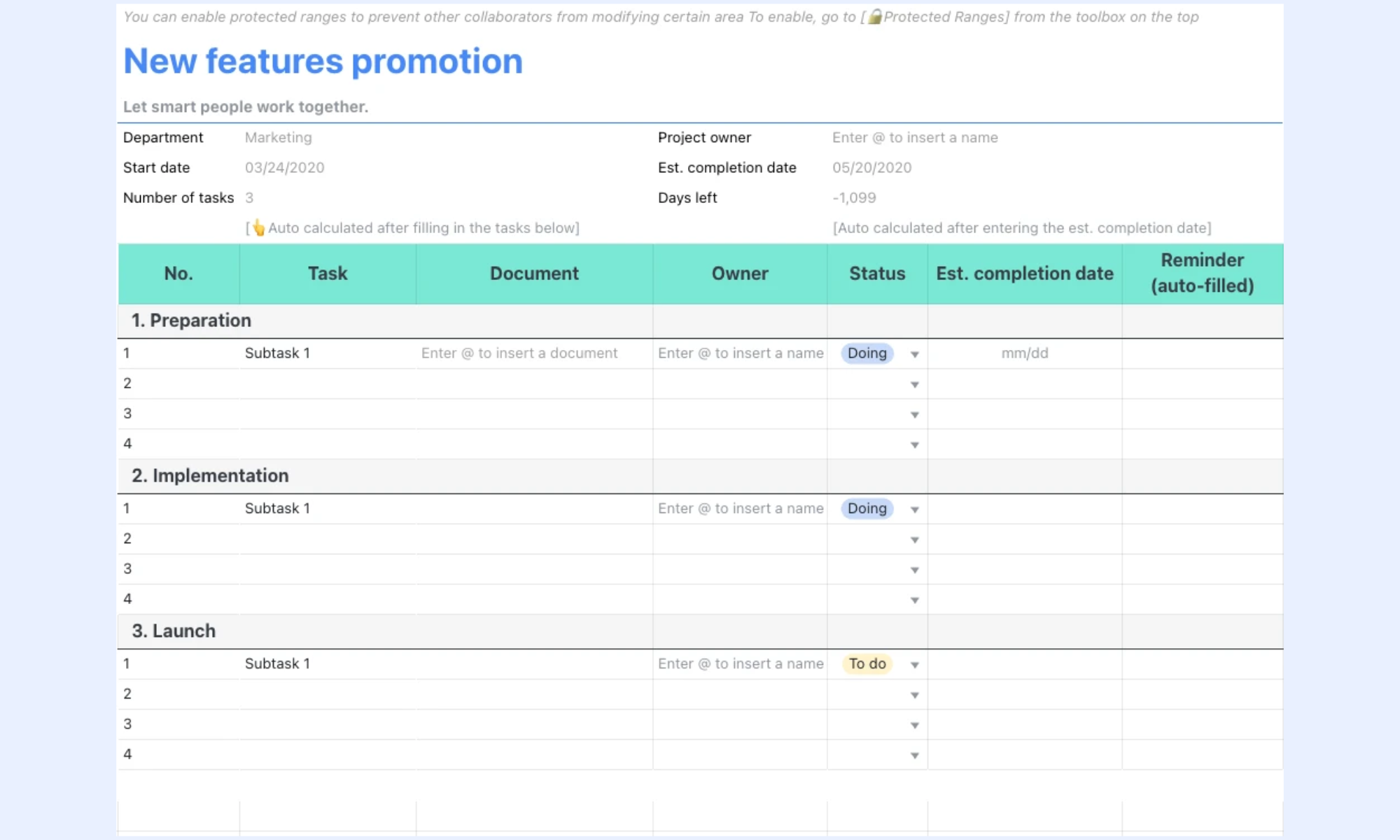
Task: Open status dropdown for Preparation row 4
Action: coord(914,444)
